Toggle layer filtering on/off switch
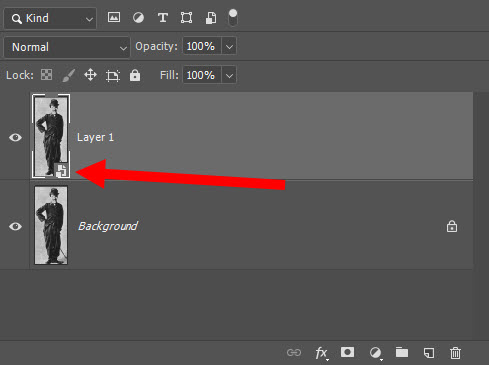489x365 pixels. click(x=233, y=18)
